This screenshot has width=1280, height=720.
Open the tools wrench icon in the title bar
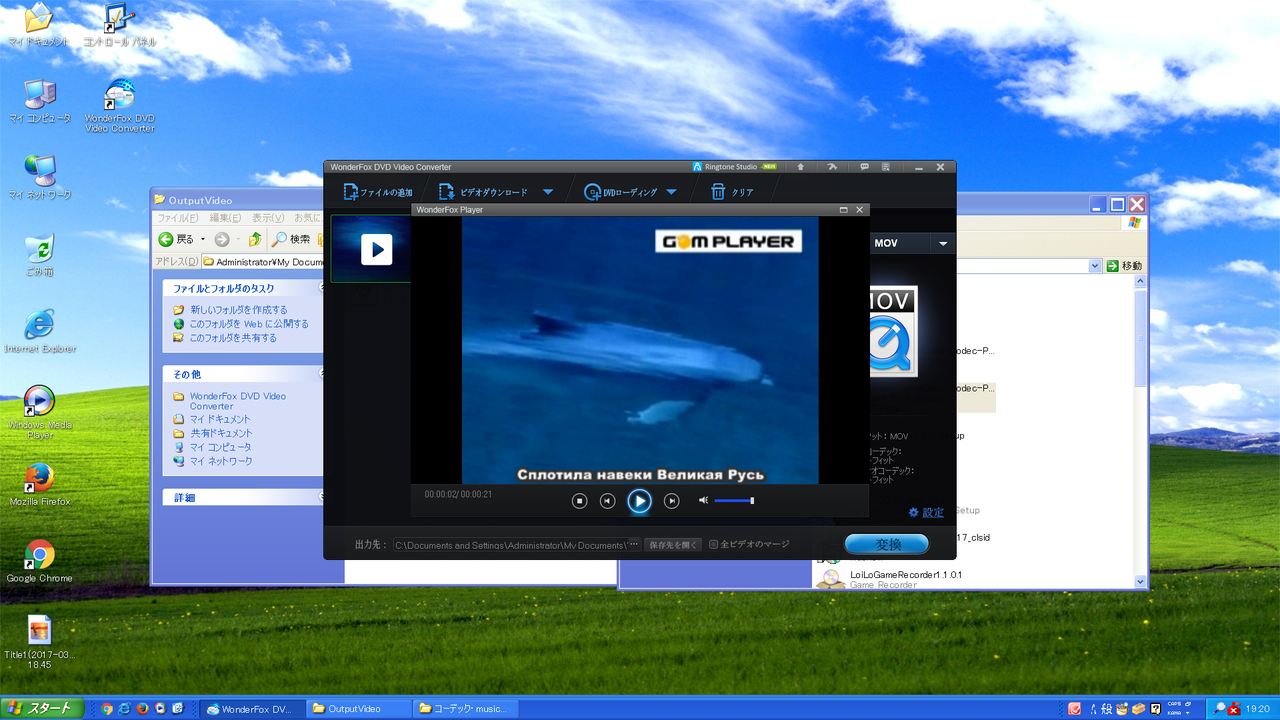pyautogui.click(x=832, y=167)
